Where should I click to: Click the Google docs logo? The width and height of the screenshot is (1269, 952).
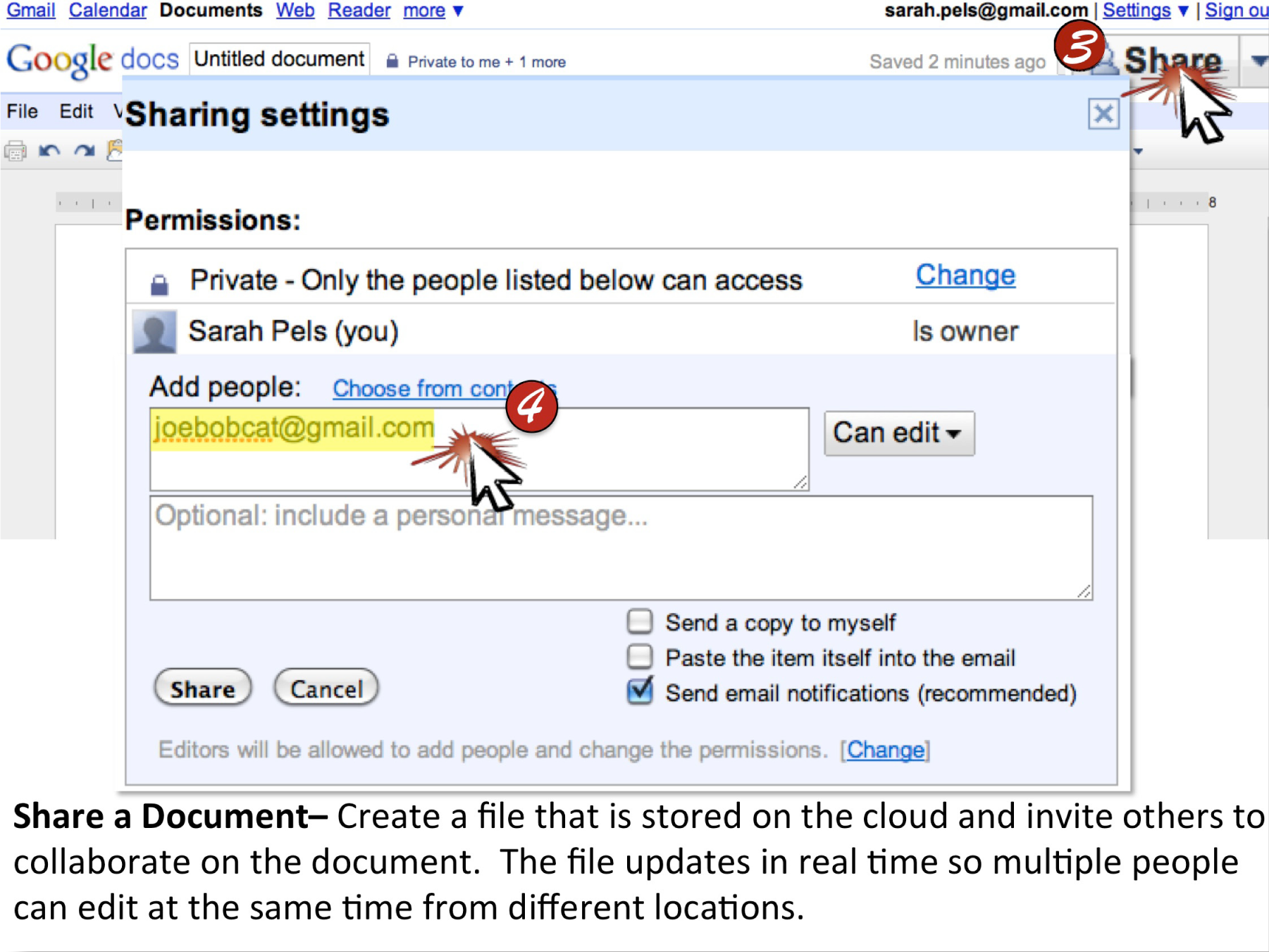(92, 59)
